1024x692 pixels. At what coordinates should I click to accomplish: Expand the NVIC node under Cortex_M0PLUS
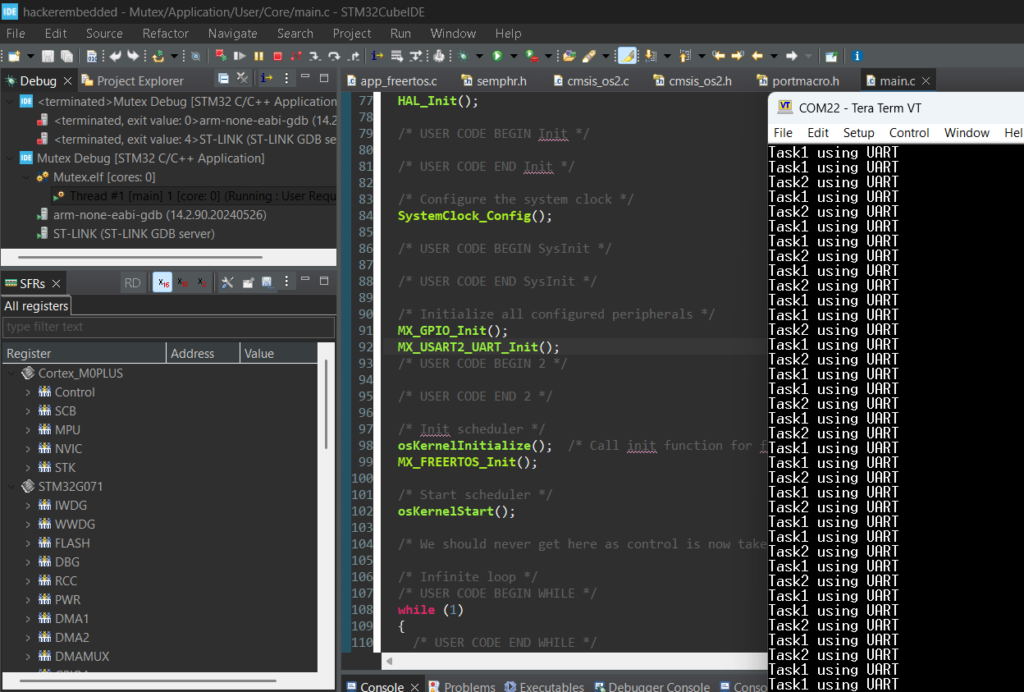coord(28,449)
